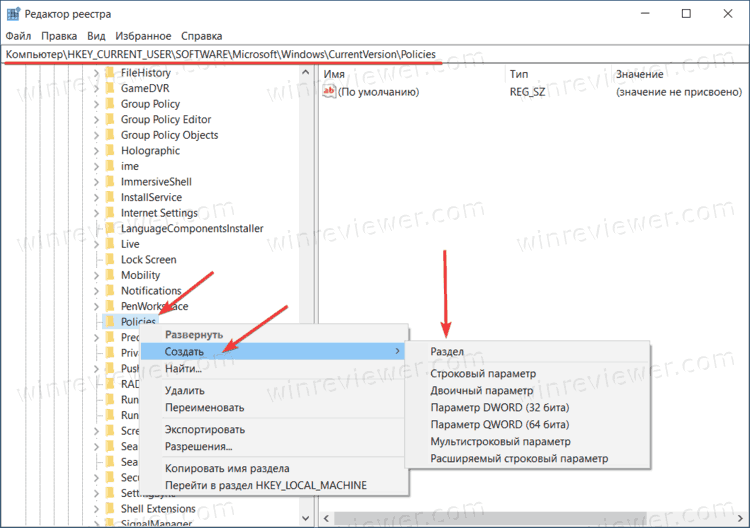Click the ImmersiveShell folder icon

(x=110, y=182)
